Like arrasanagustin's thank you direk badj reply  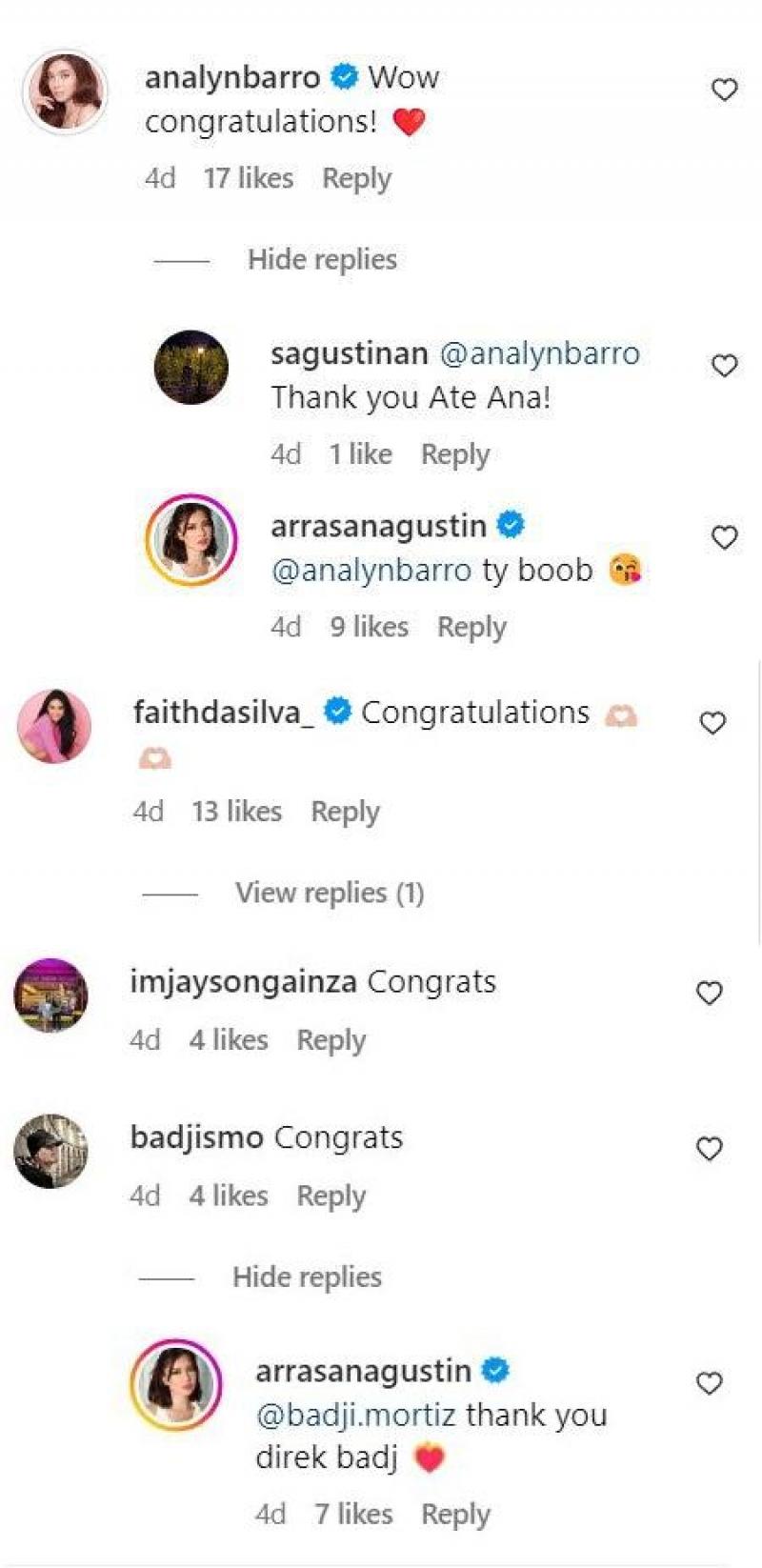tap(710, 1383)
